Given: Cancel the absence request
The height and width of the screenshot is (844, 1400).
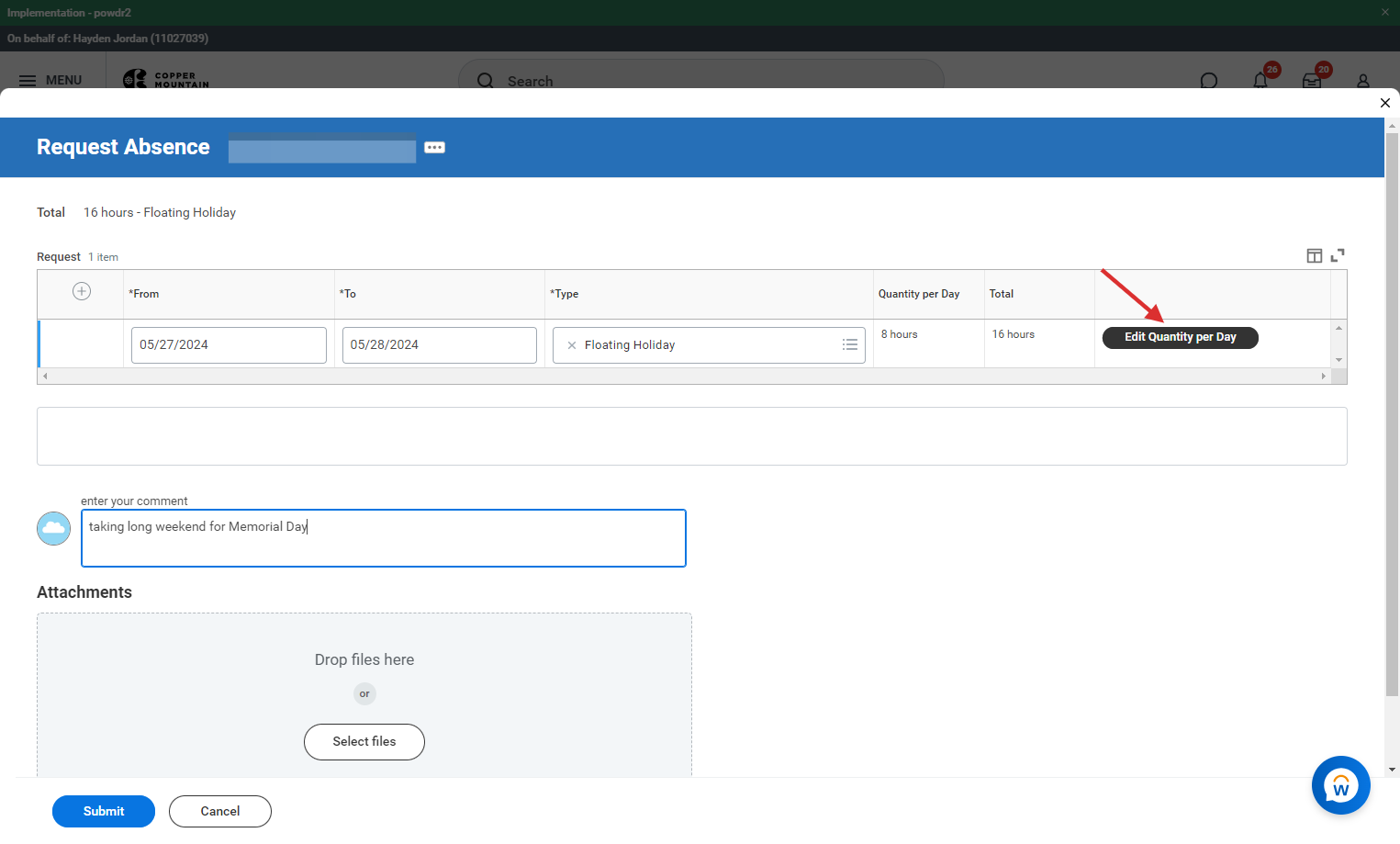Looking at the screenshot, I should click(220, 811).
